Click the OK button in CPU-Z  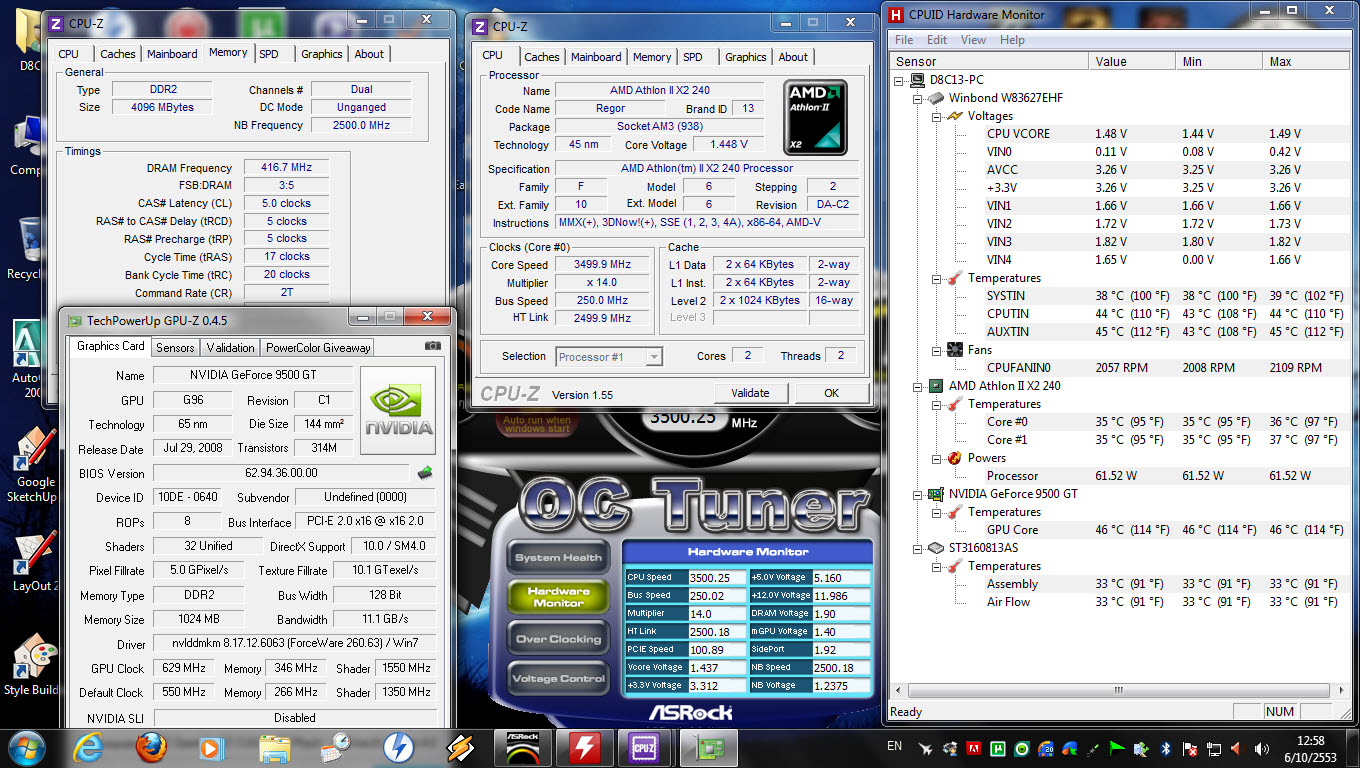tap(831, 393)
